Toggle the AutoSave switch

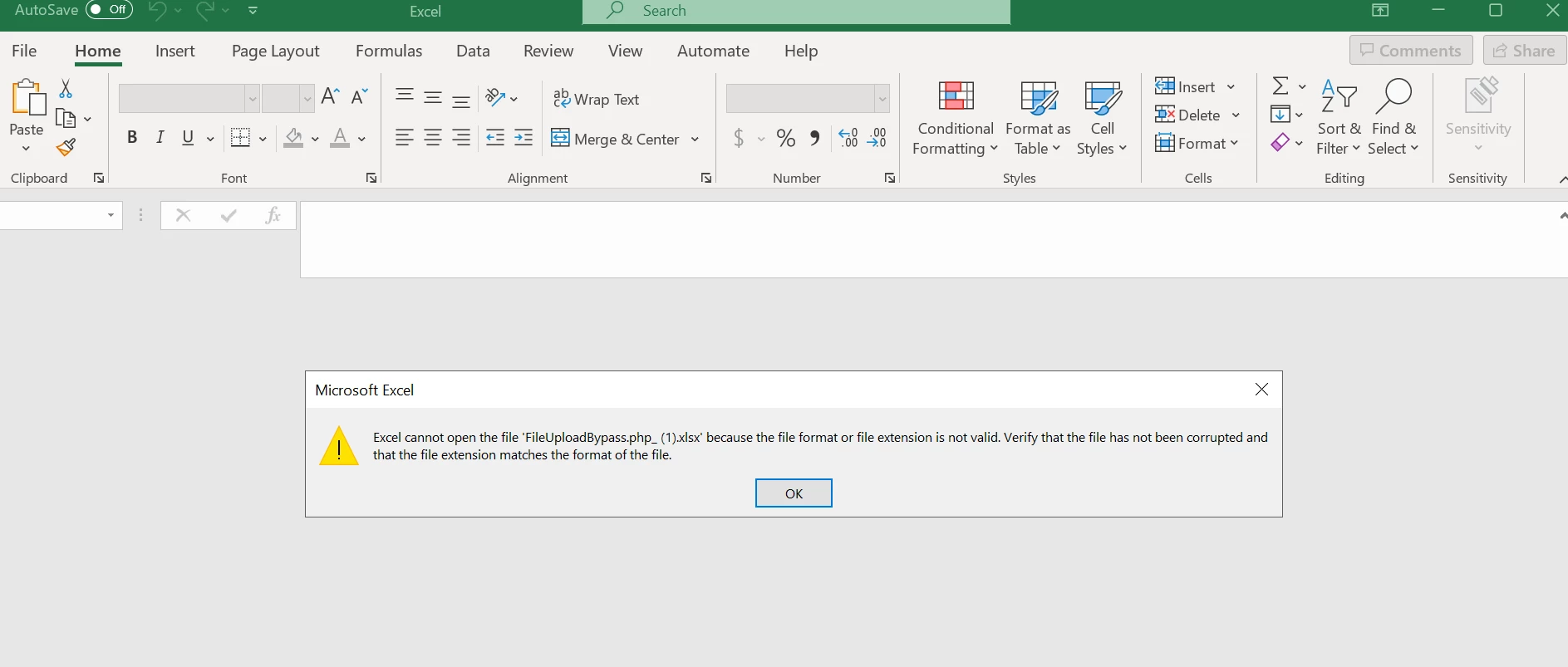coord(109,10)
